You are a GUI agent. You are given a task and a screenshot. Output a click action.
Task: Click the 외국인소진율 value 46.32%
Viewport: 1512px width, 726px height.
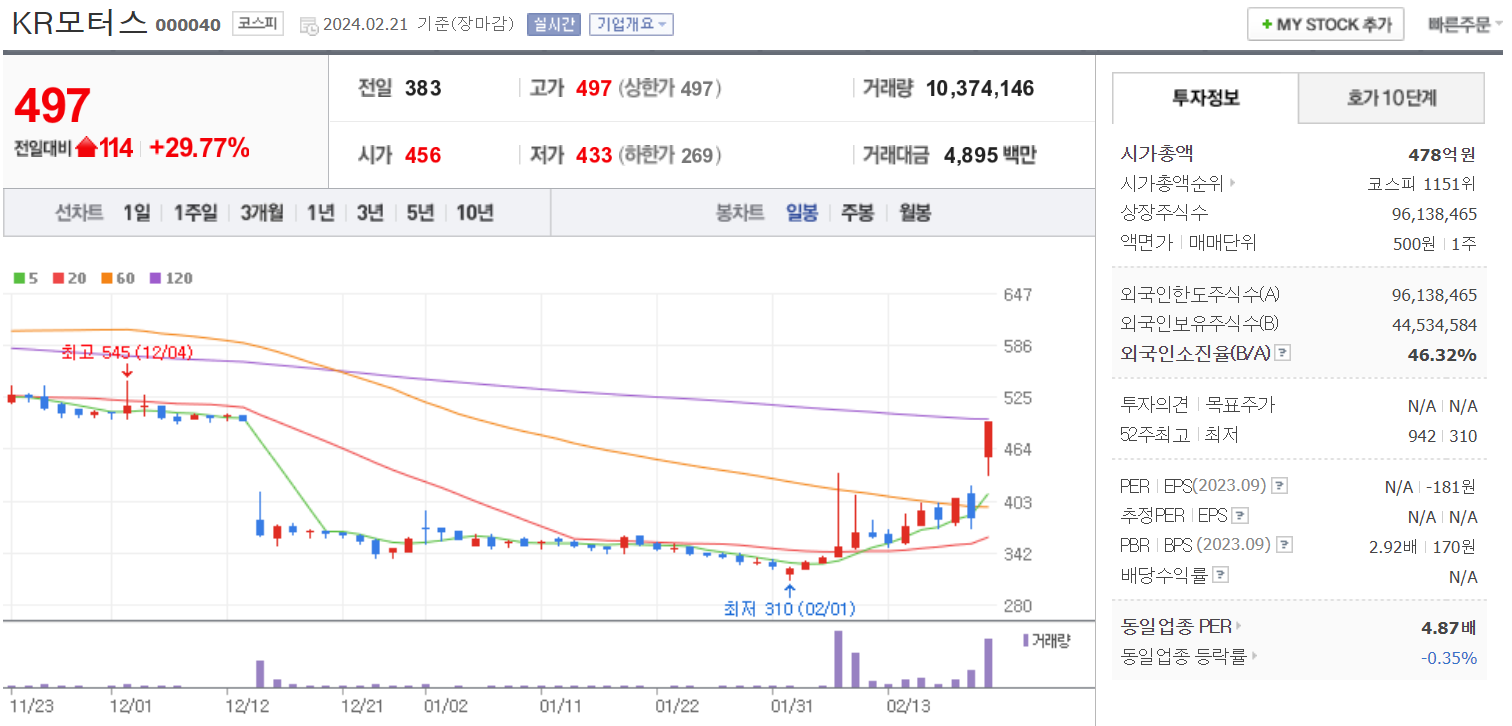click(1442, 354)
